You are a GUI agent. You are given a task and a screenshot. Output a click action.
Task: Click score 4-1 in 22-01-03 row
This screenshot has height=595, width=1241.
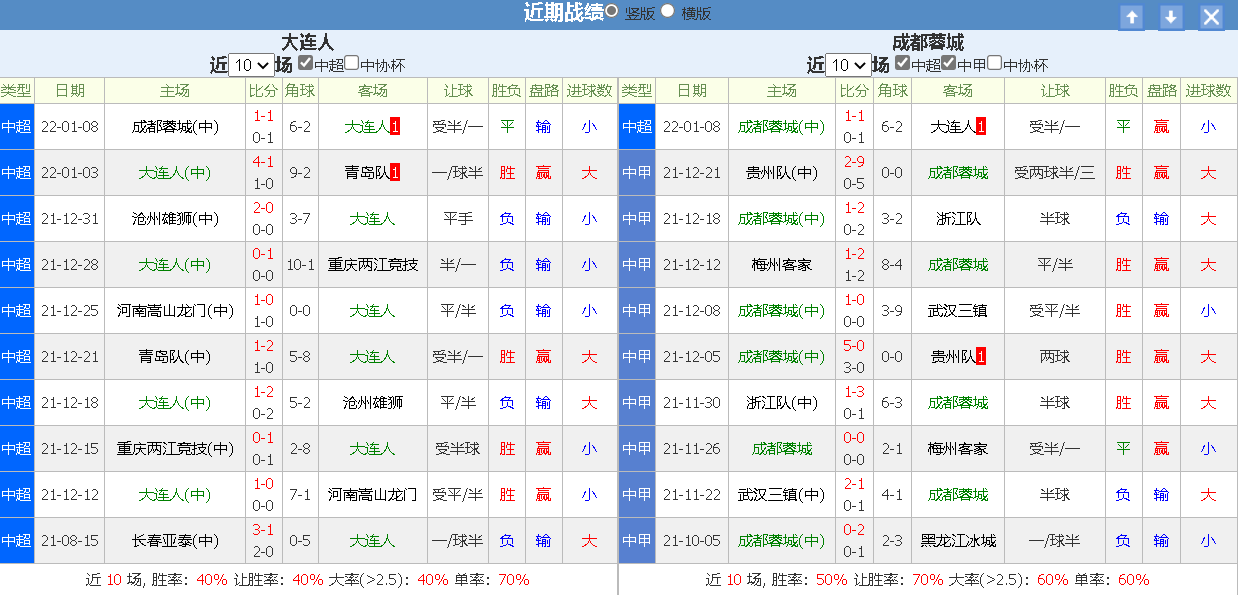point(264,162)
